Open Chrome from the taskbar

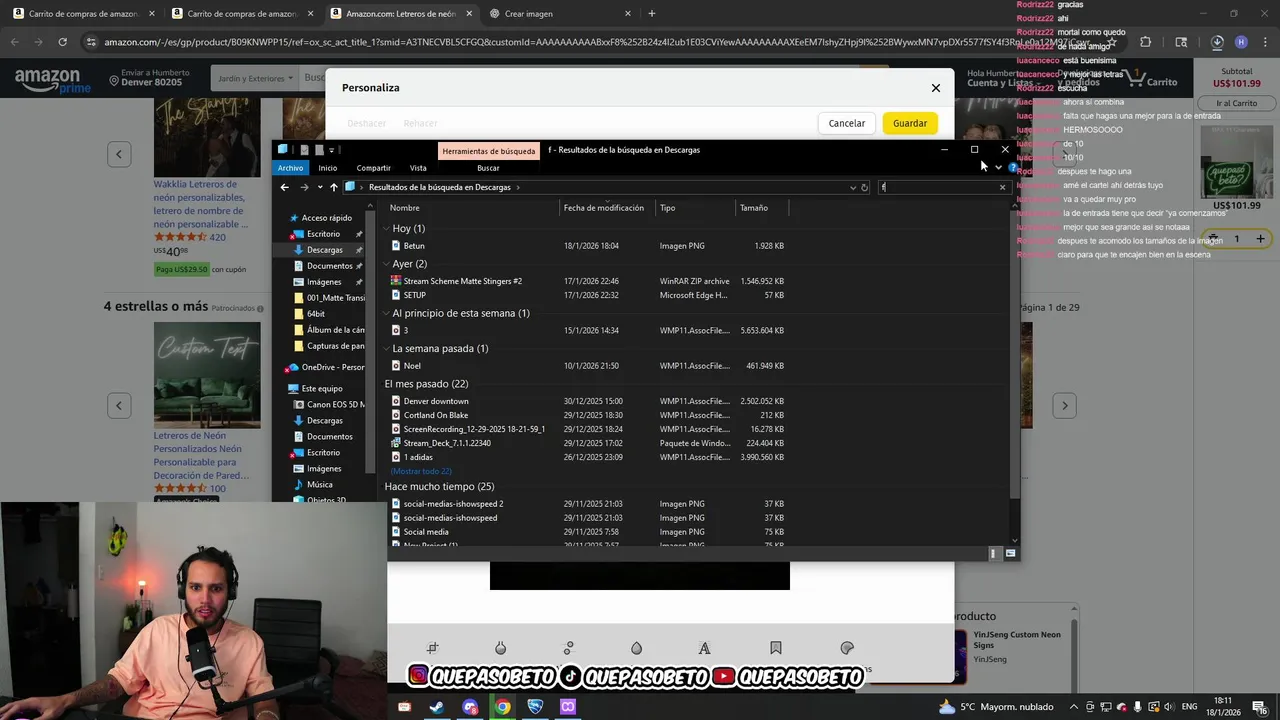click(502, 707)
